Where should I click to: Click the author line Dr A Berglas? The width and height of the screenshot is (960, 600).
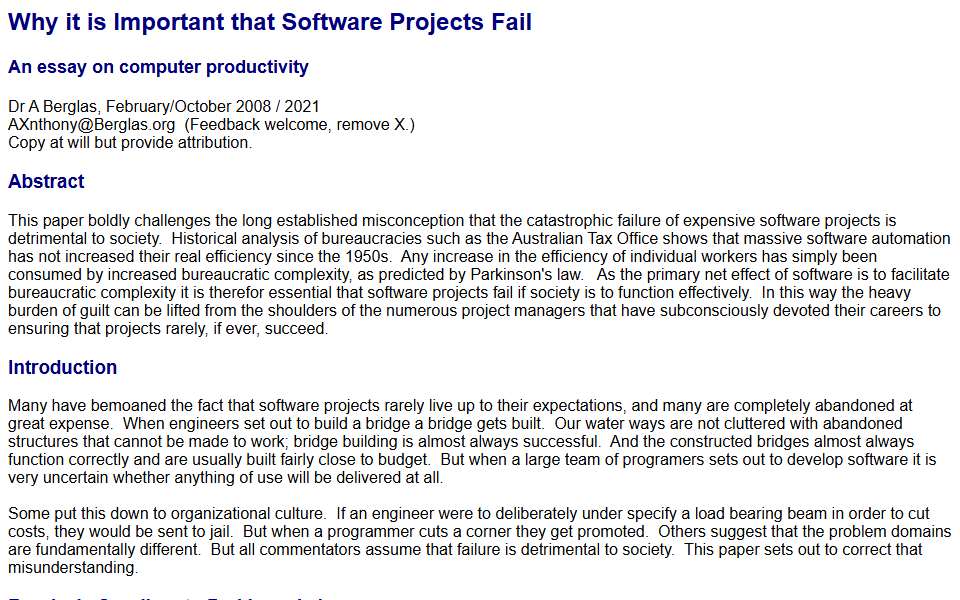(53, 107)
